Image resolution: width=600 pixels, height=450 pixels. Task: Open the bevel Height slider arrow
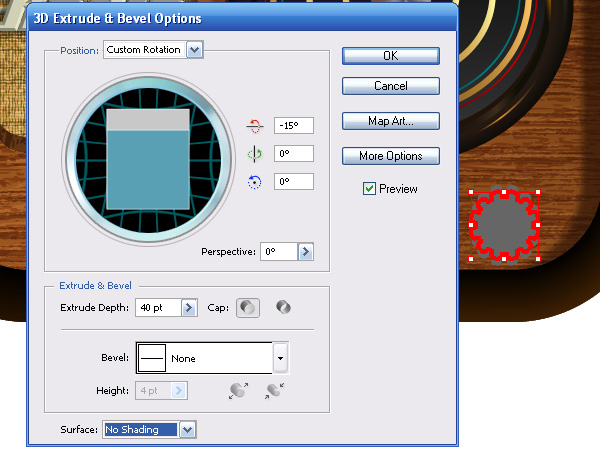pos(179,391)
